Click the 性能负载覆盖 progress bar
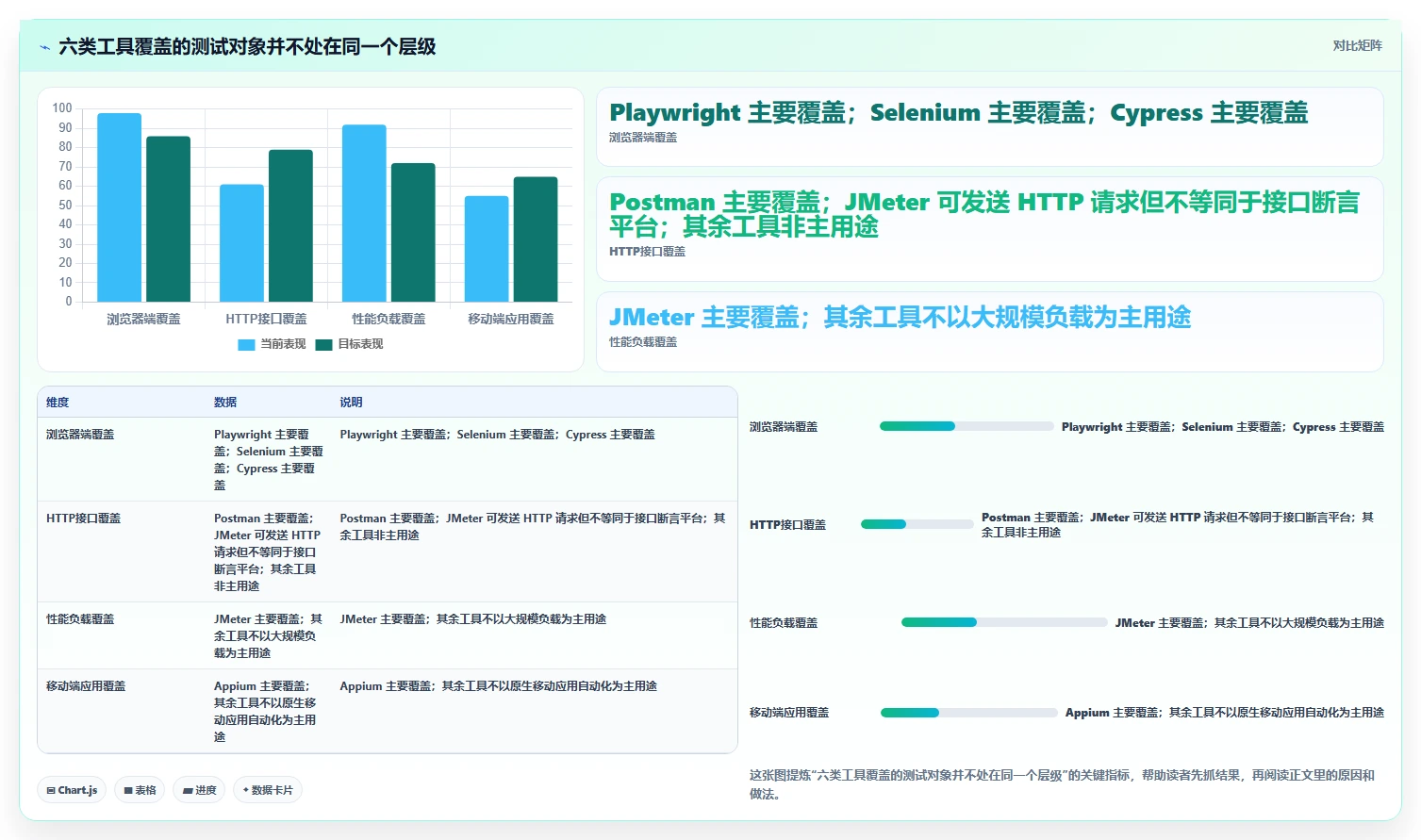This screenshot has width=1421, height=840. tap(1004, 622)
